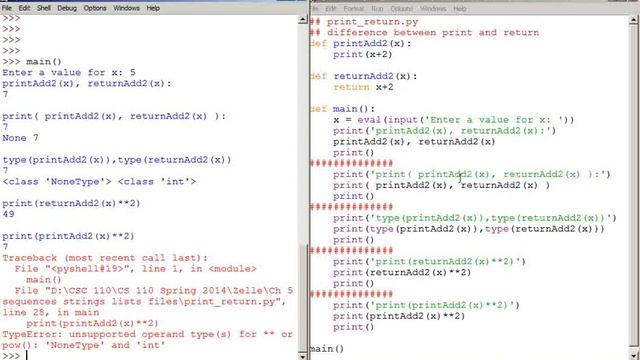Open the Run menu in the editor window

click(x=377, y=8)
